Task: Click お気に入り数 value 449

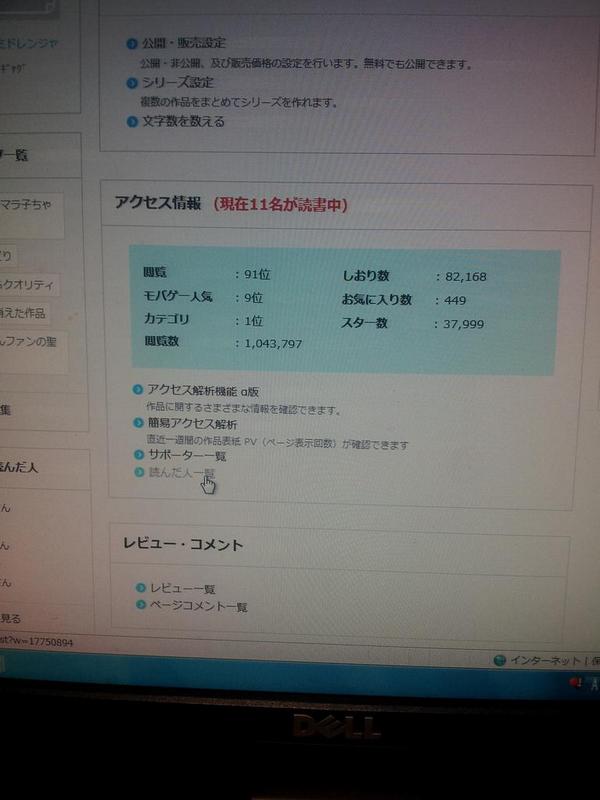Action: tap(455, 301)
